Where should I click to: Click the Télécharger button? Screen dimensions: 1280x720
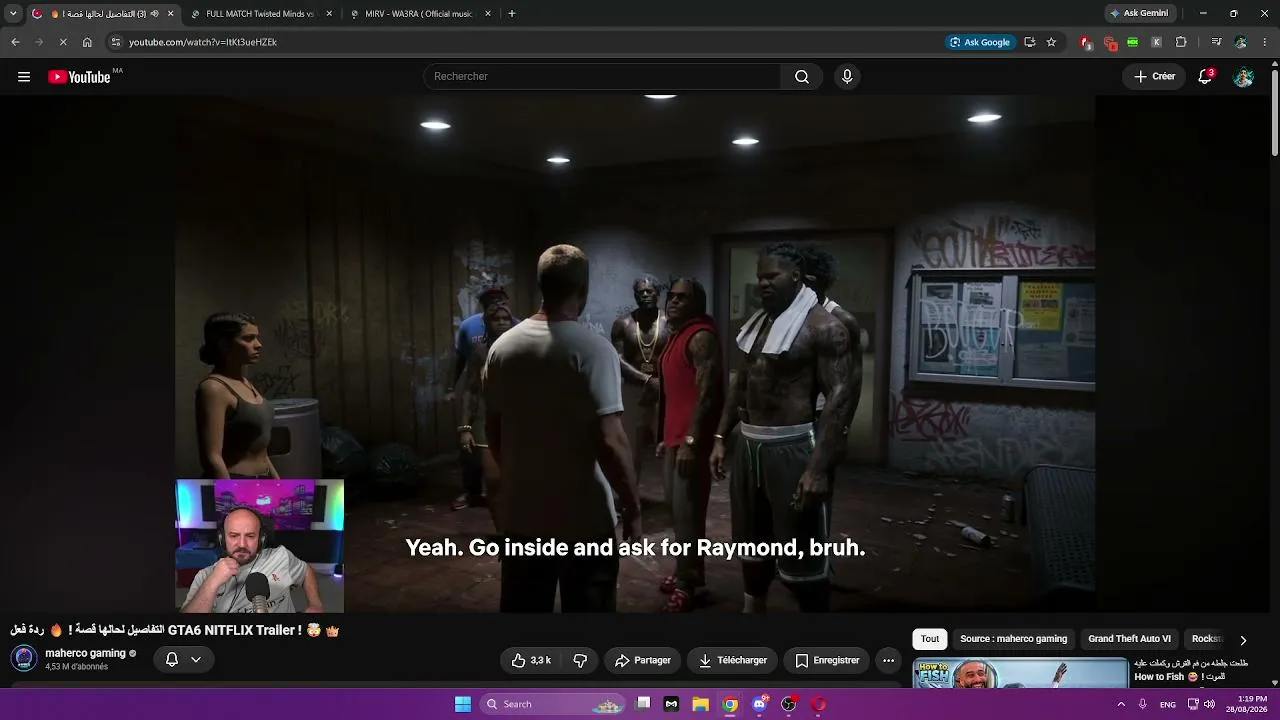[x=732, y=660]
